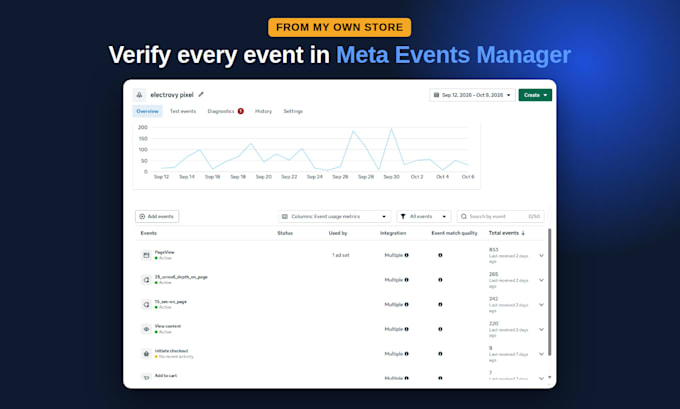Click the Initiate checkout event name
The width and height of the screenshot is (680, 409).
click(171, 351)
